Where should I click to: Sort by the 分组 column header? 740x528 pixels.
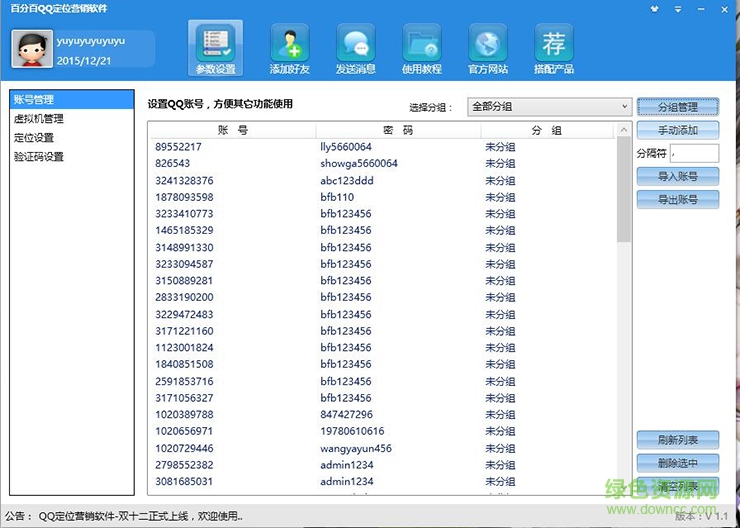[547, 131]
